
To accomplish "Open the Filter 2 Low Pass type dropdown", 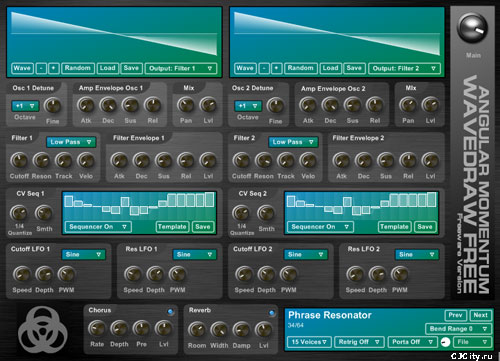I will point(293,142).
